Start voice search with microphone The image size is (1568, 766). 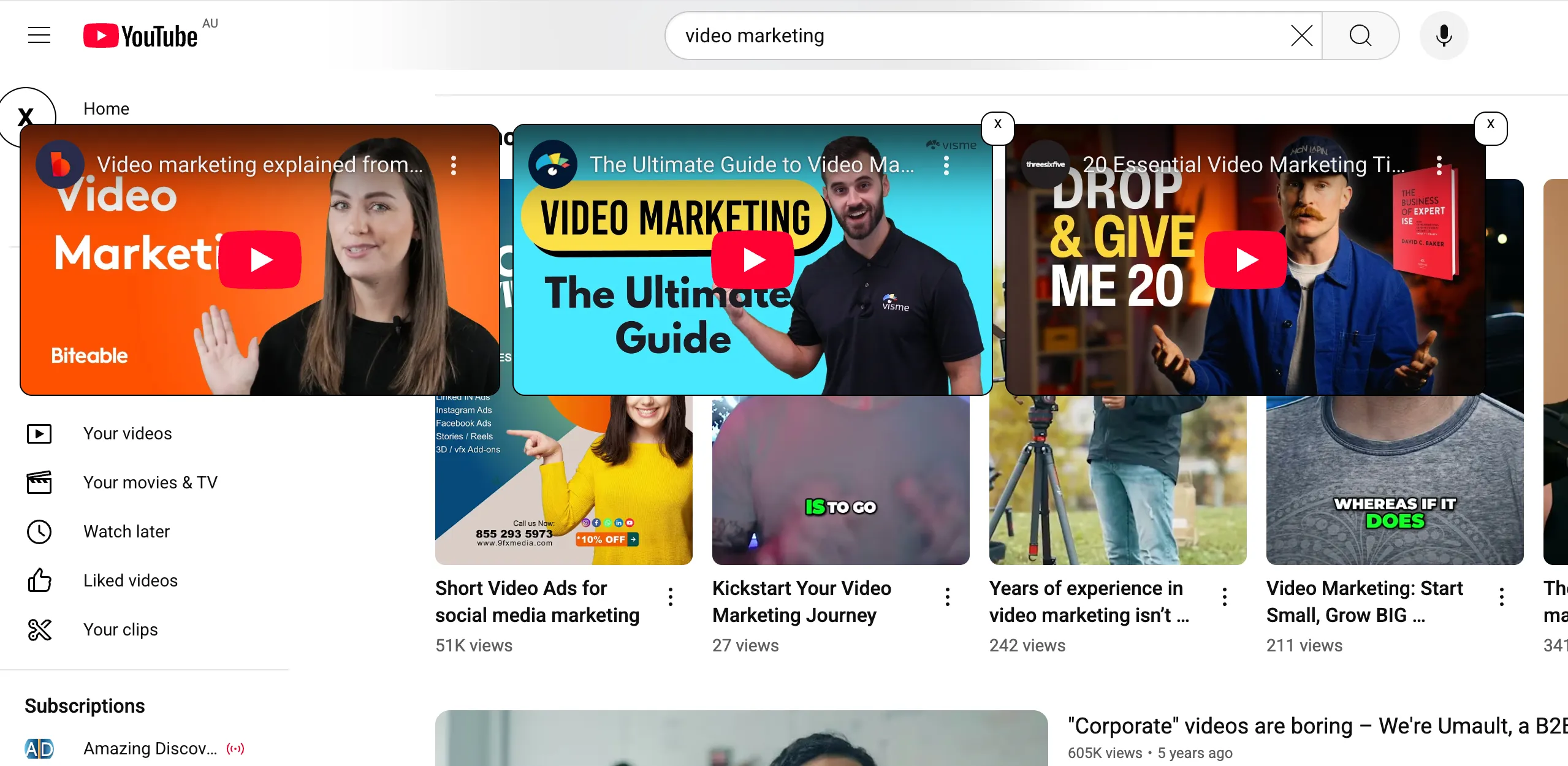(x=1444, y=36)
